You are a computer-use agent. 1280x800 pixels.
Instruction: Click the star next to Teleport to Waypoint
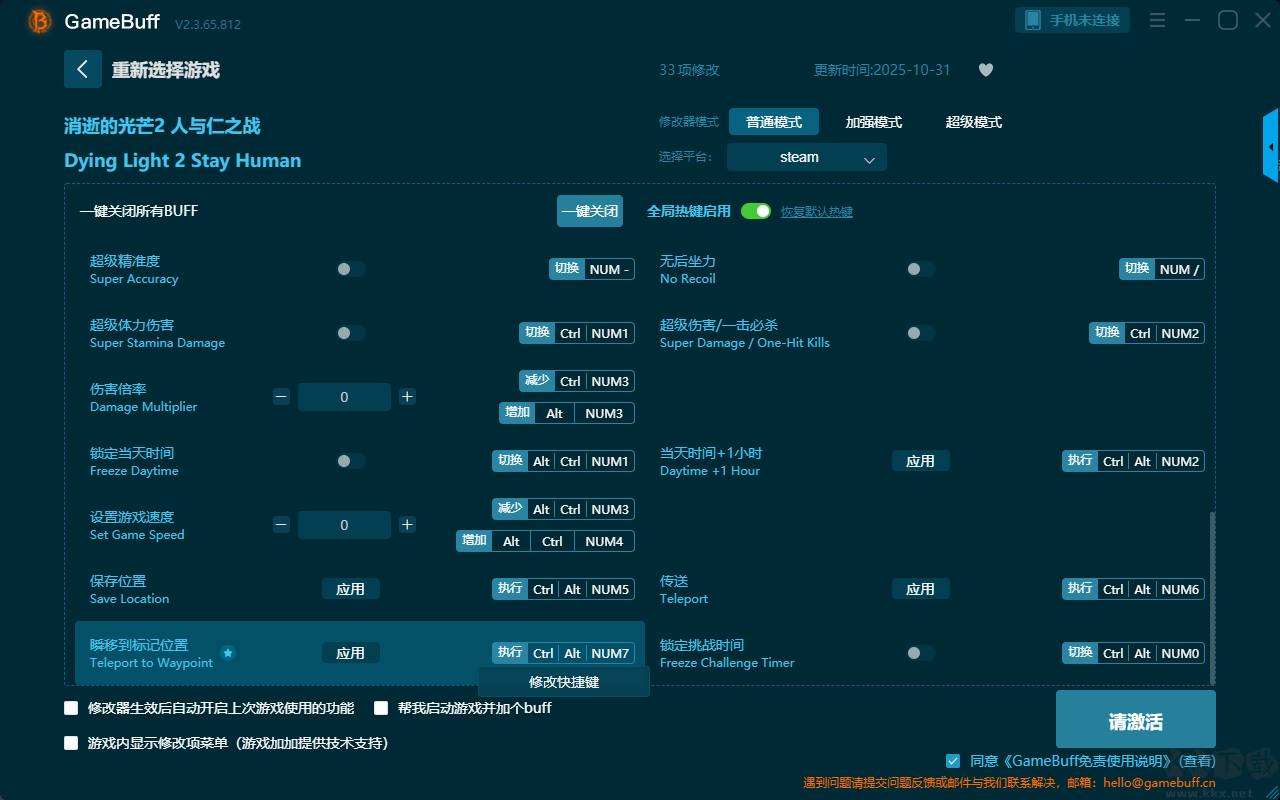click(228, 653)
